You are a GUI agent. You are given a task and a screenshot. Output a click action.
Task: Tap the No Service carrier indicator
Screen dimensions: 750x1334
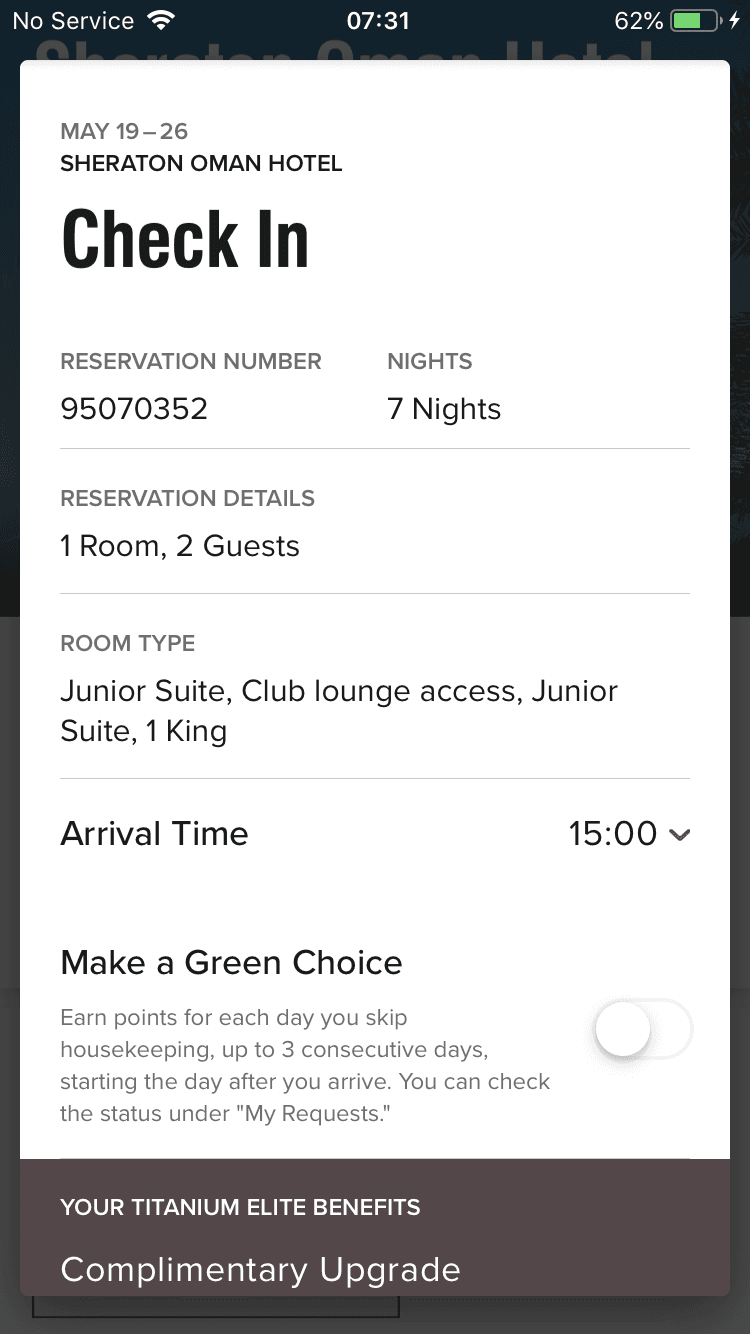[73, 20]
